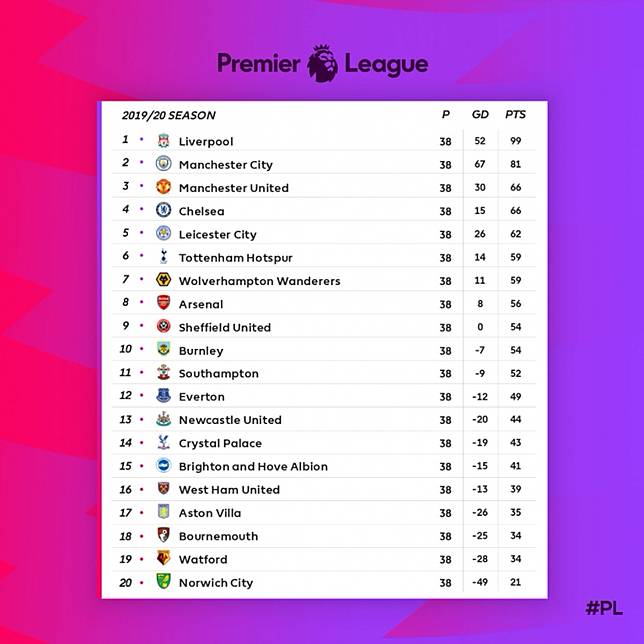Image resolution: width=644 pixels, height=644 pixels.
Task: Click the Crystal Palace eagle badge
Action: (163, 443)
